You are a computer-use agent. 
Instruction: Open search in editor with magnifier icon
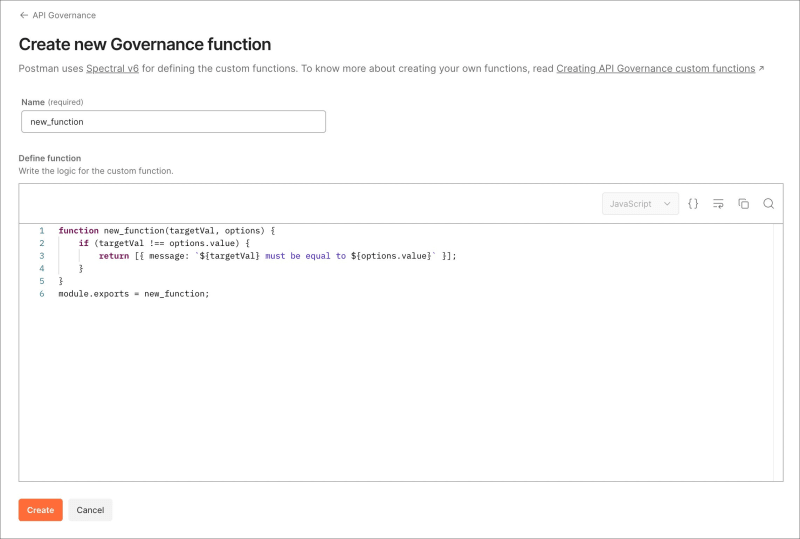768,204
